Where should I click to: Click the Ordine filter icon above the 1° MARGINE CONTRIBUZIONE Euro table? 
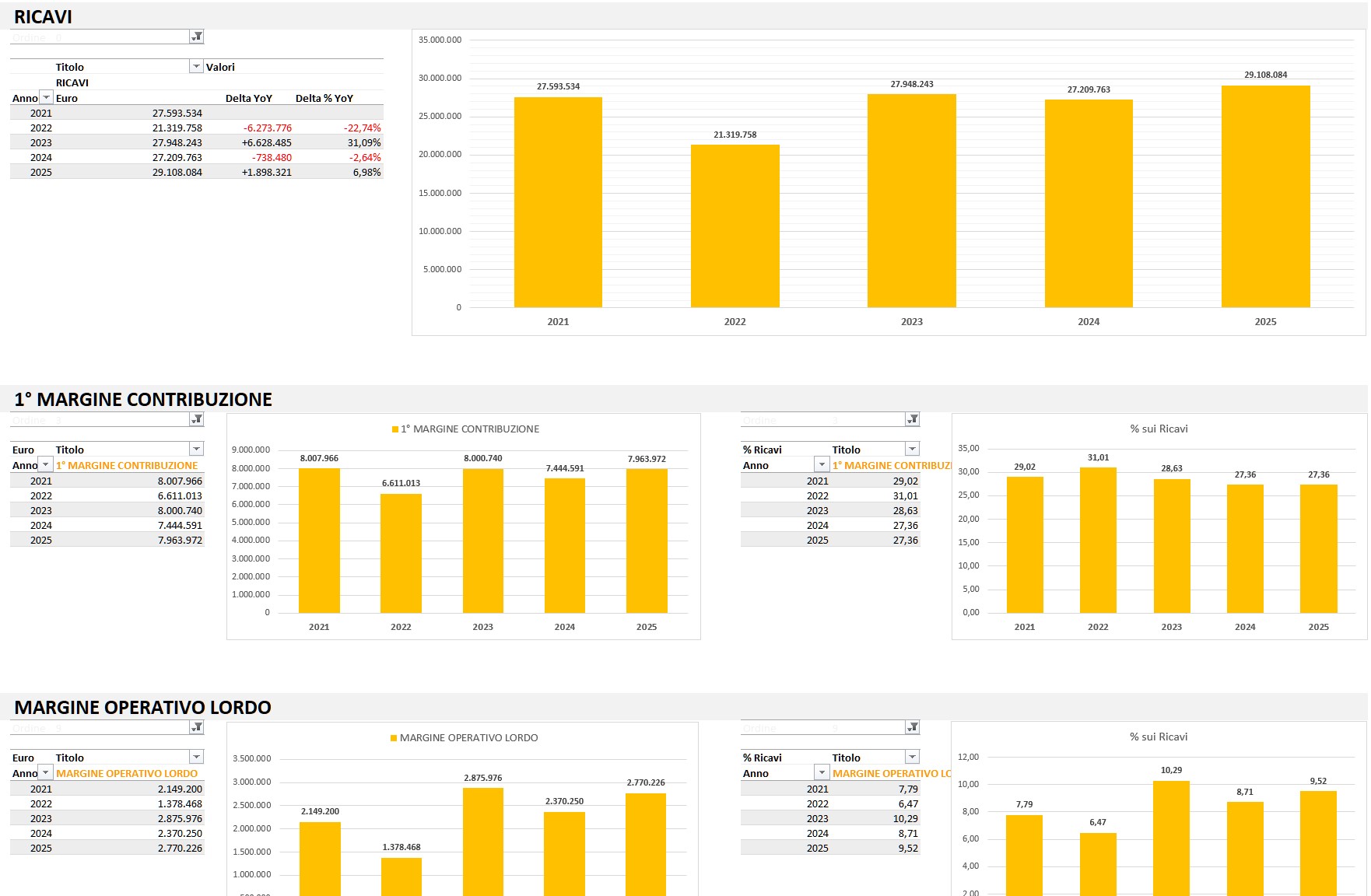coord(197,419)
